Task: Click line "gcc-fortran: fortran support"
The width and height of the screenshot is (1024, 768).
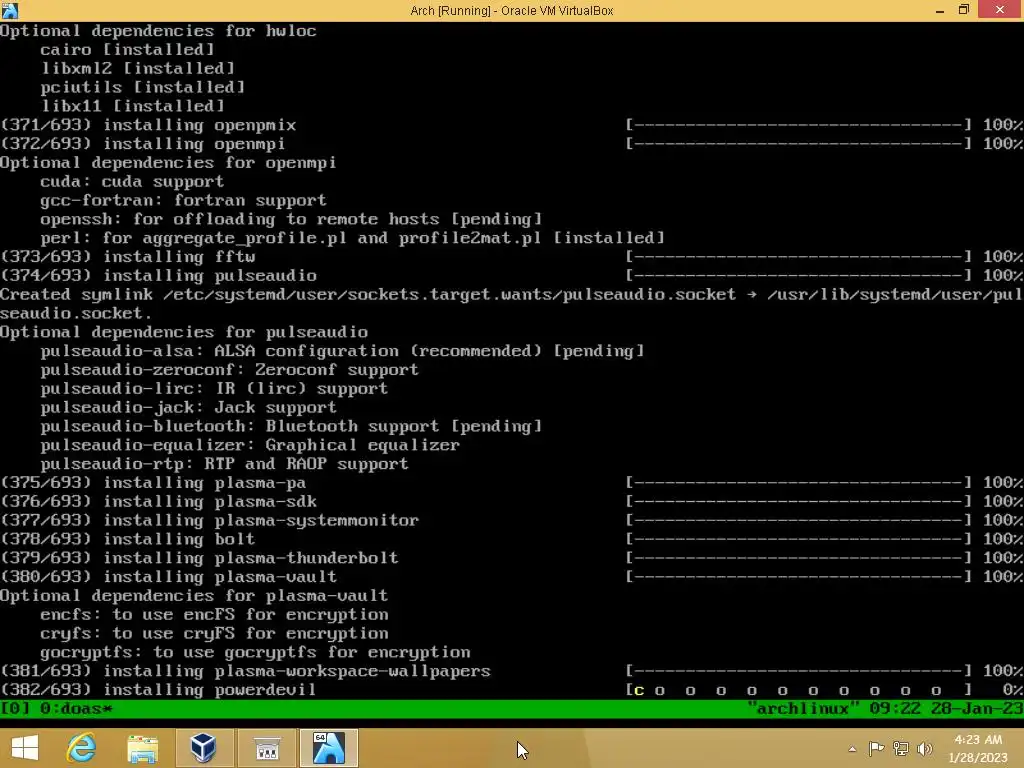Action: [x=183, y=200]
